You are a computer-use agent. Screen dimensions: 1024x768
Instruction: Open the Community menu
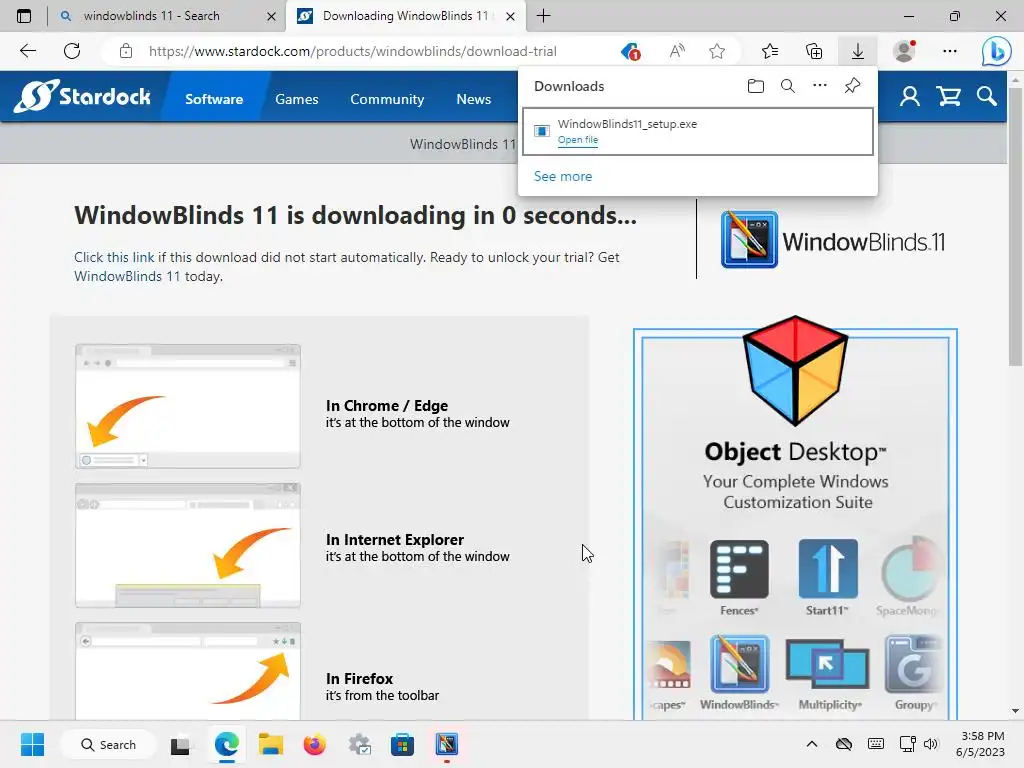[x=387, y=99]
